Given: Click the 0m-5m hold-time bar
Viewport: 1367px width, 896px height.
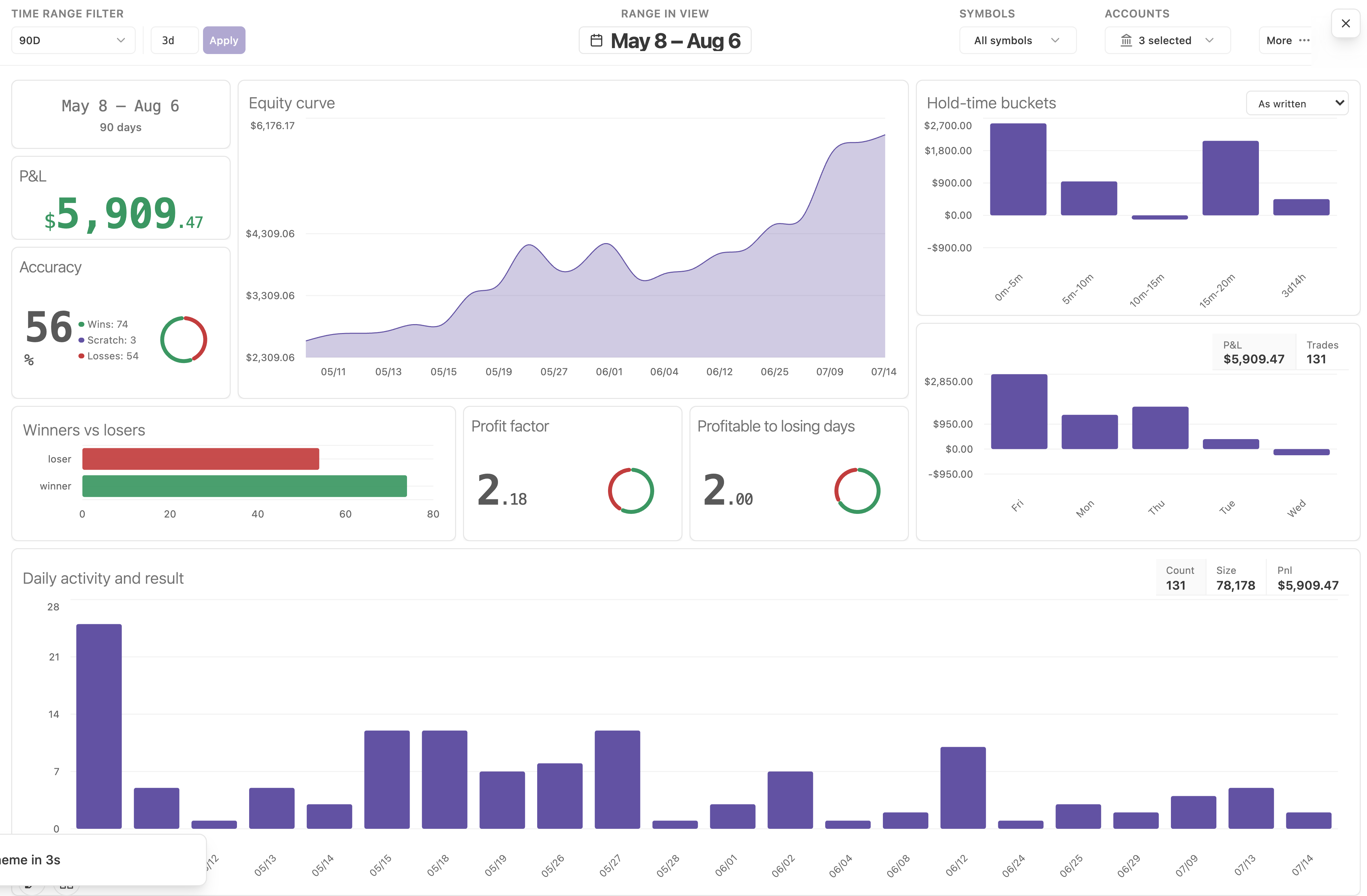Looking at the screenshot, I should 1018,169.
